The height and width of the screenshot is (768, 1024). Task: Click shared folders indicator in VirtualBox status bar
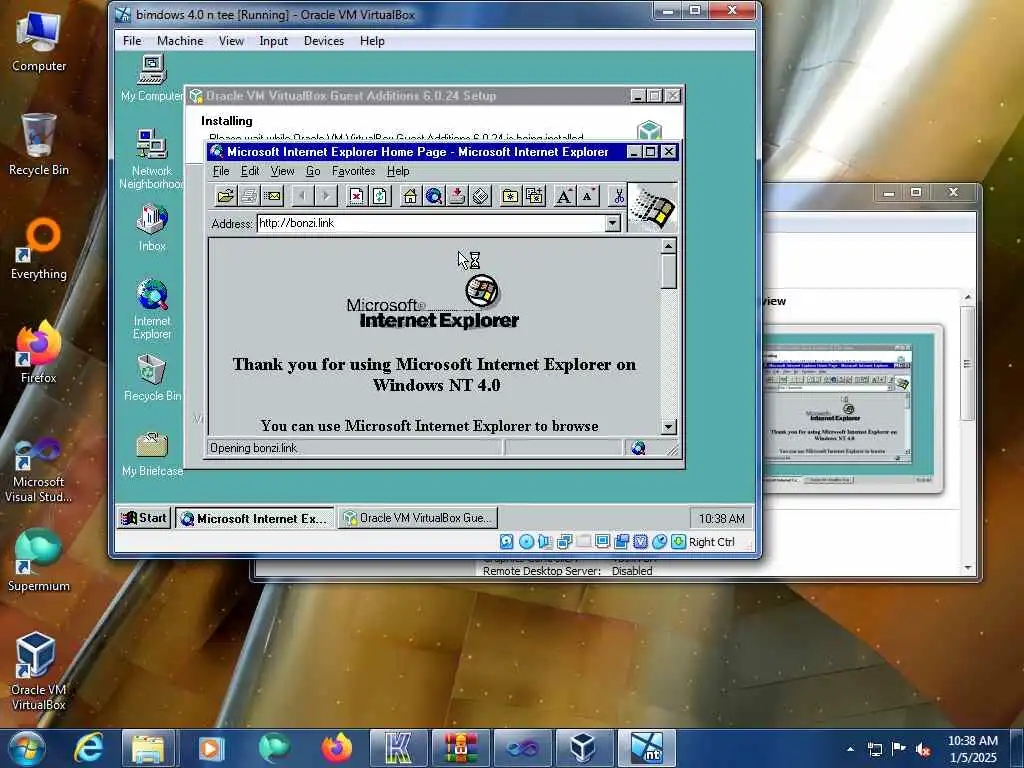(x=583, y=541)
